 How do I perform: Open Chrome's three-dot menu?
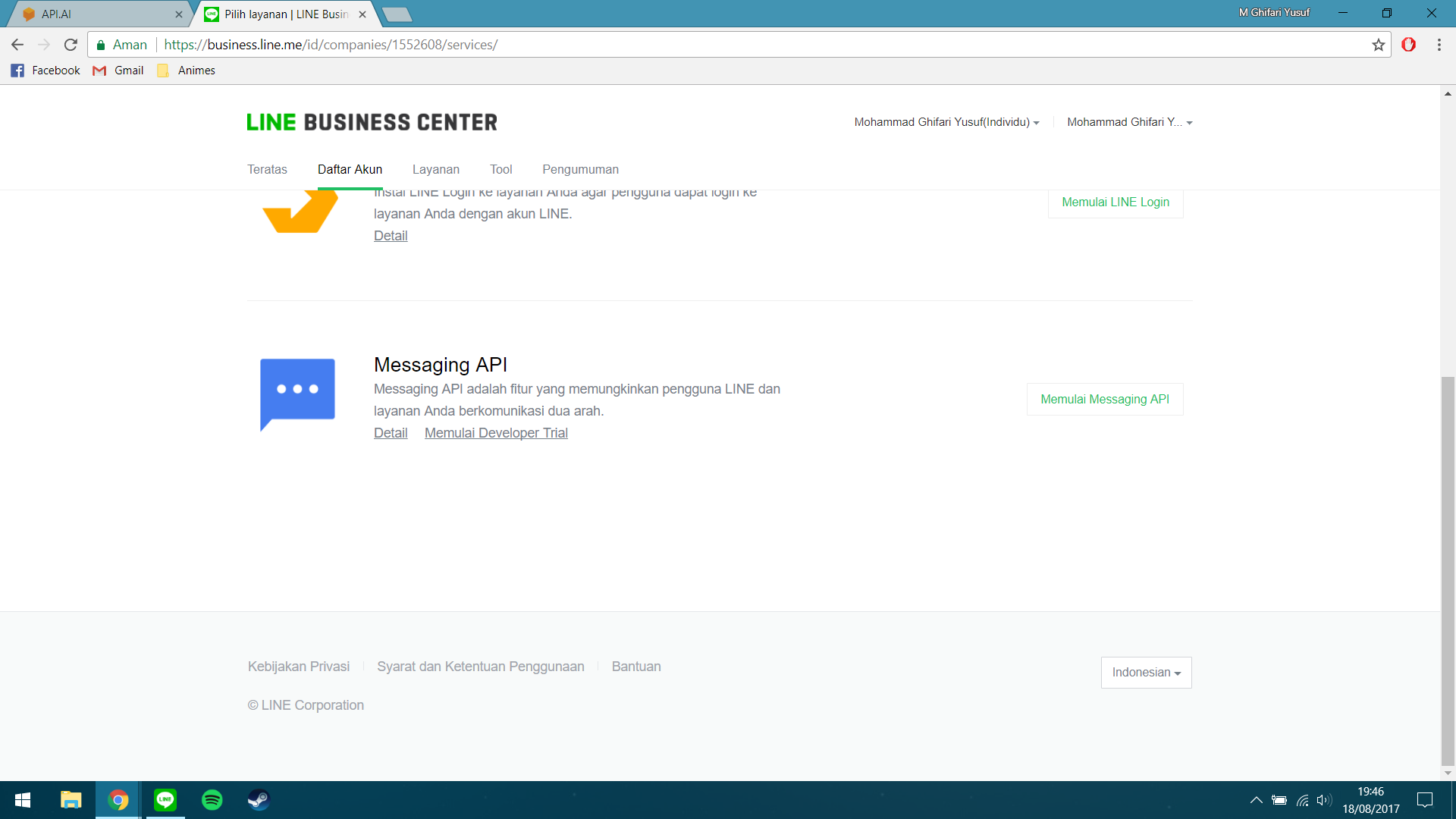(x=1439, y=45)
